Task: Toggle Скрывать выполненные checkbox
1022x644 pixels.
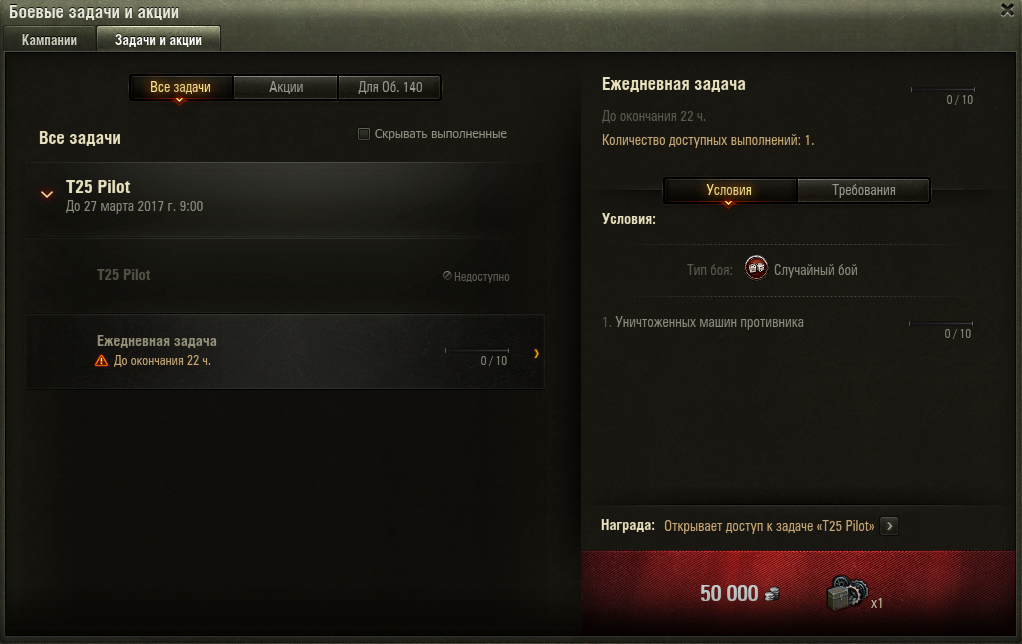Action: [x=364, y=134]
